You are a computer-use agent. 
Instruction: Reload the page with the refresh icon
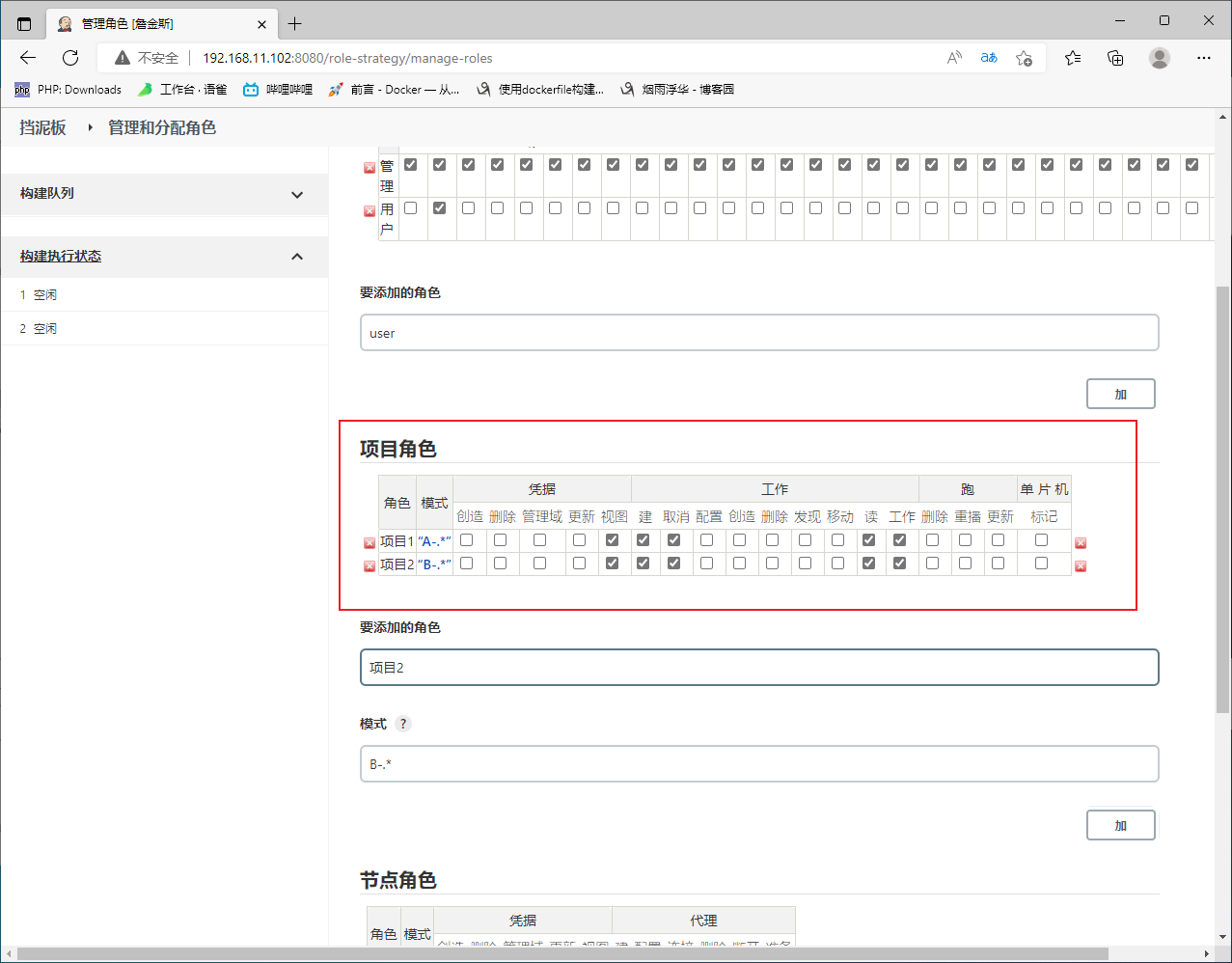[x=70, y=58]
